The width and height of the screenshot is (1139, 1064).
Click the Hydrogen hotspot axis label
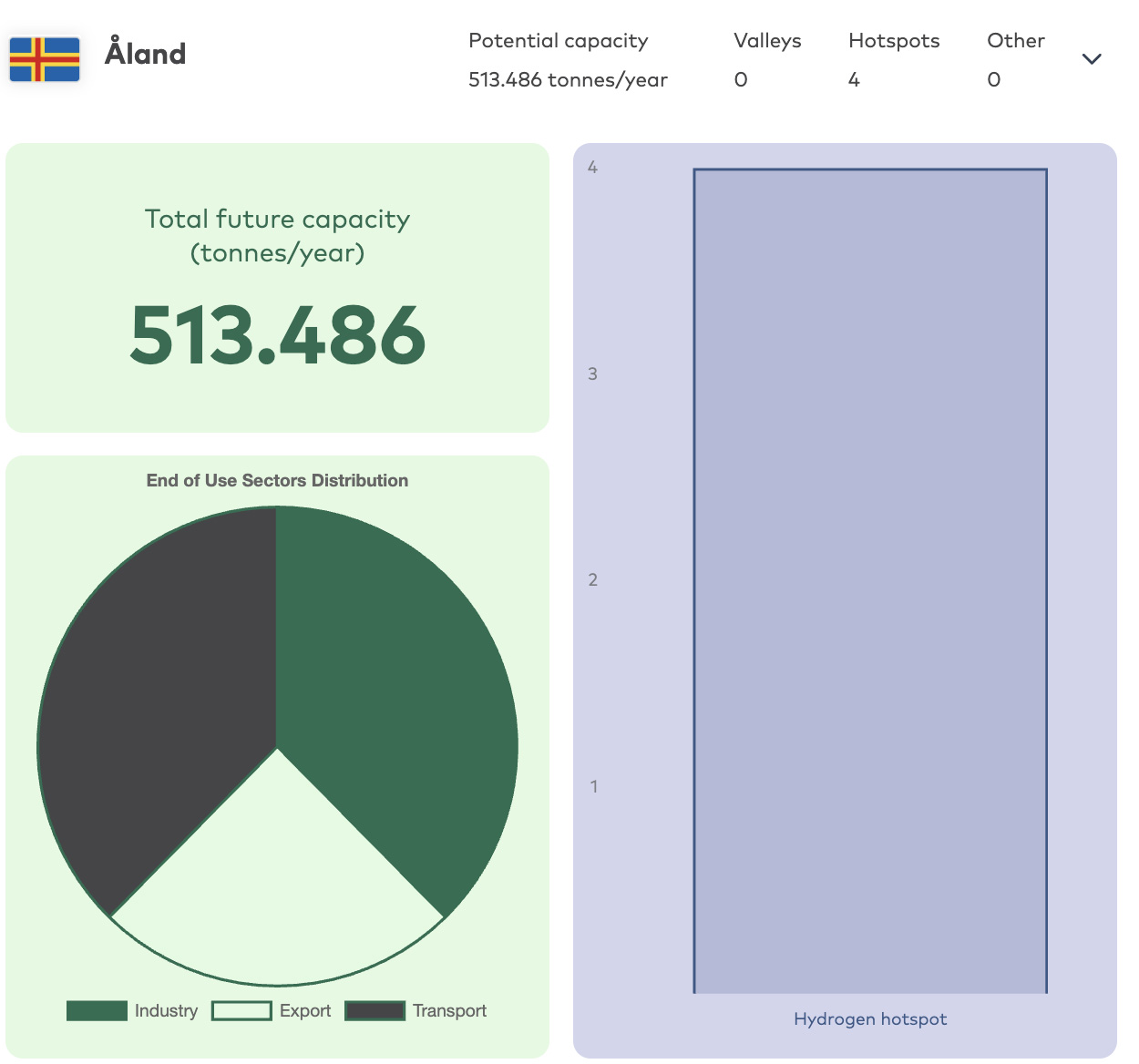(870, 1019)
